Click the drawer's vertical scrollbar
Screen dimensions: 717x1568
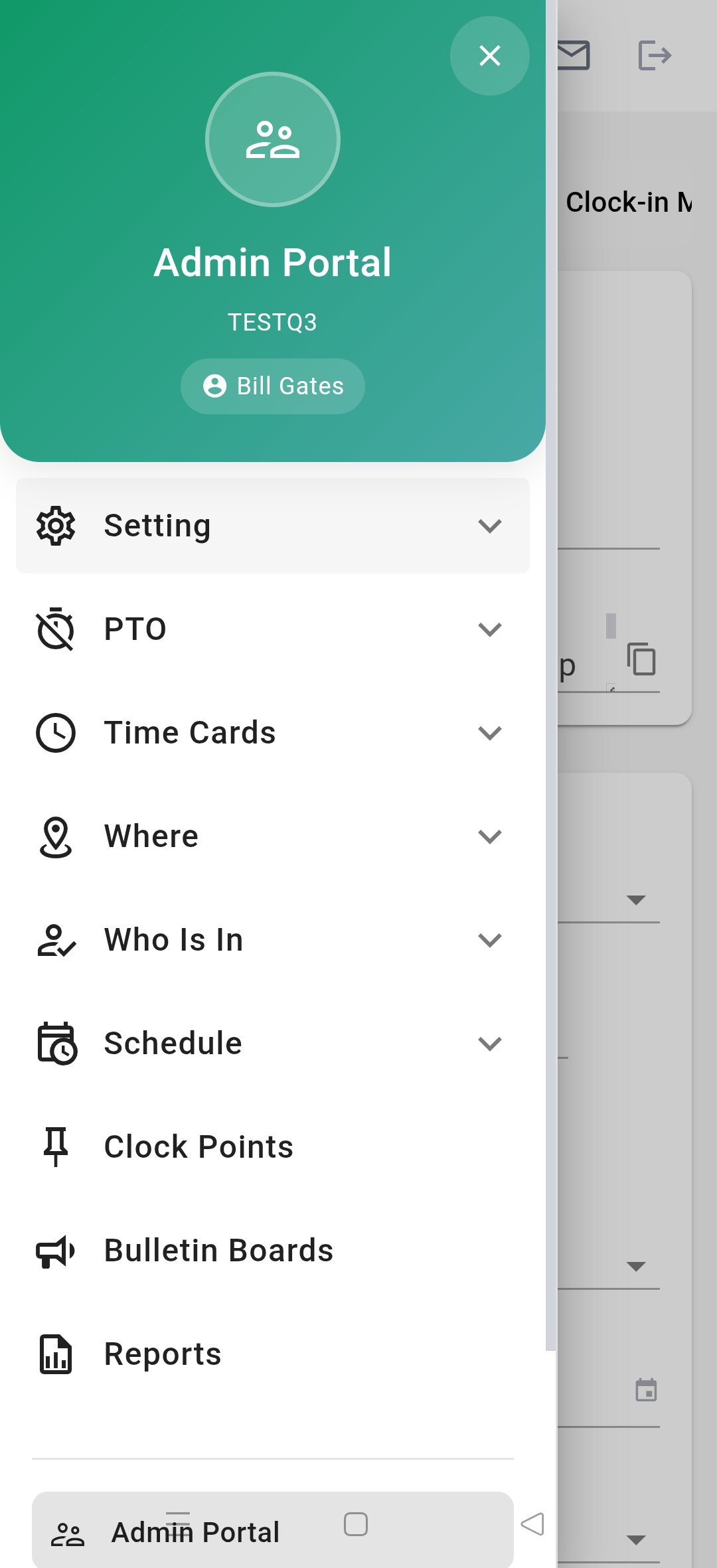pyautogui.click(x=550, y=664)
